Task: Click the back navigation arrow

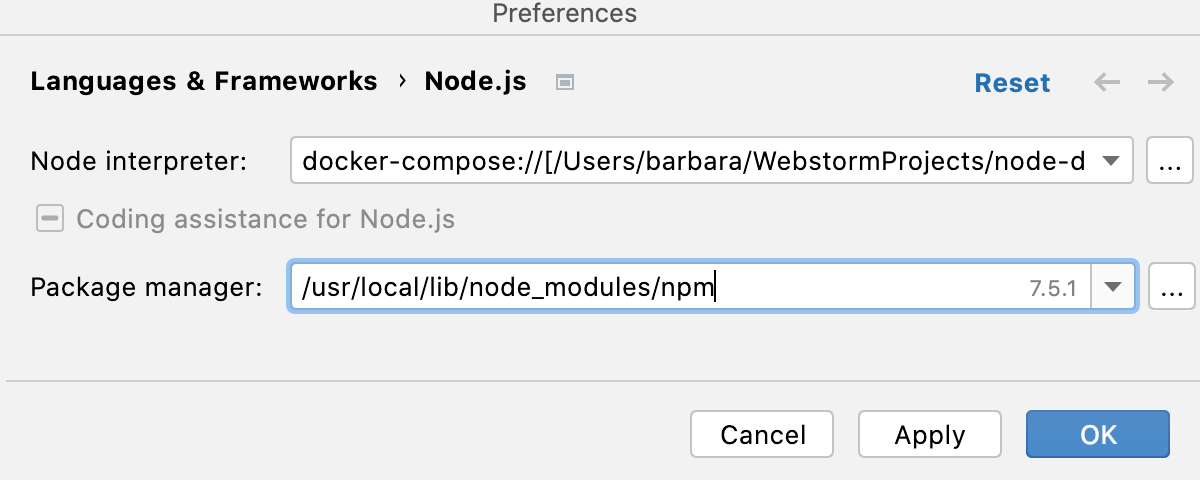Action: [1107, 82]
